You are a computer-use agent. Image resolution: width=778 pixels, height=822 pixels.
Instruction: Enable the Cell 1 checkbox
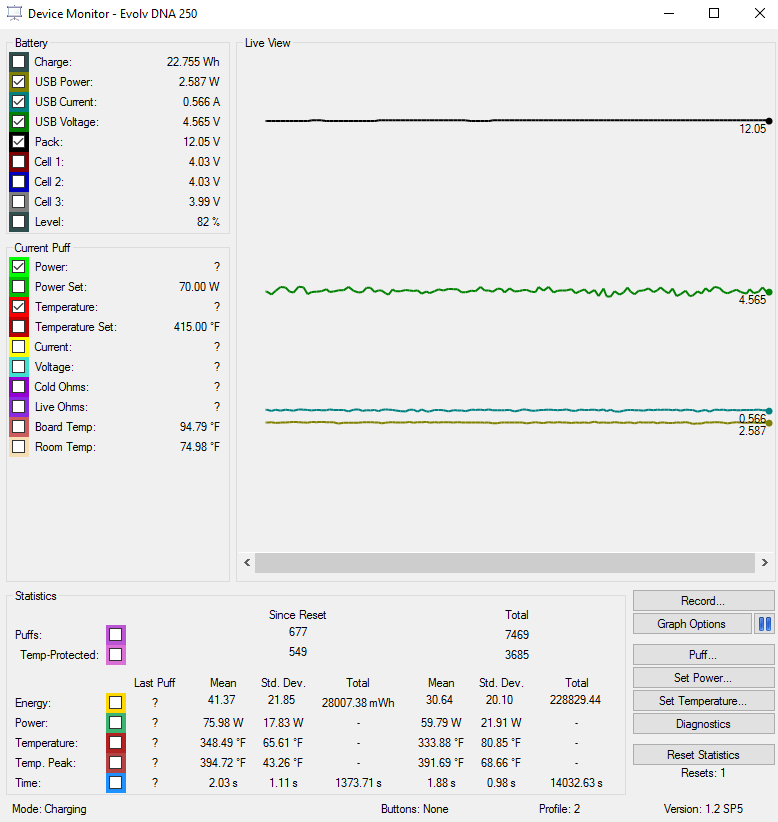tap(19, 162)
